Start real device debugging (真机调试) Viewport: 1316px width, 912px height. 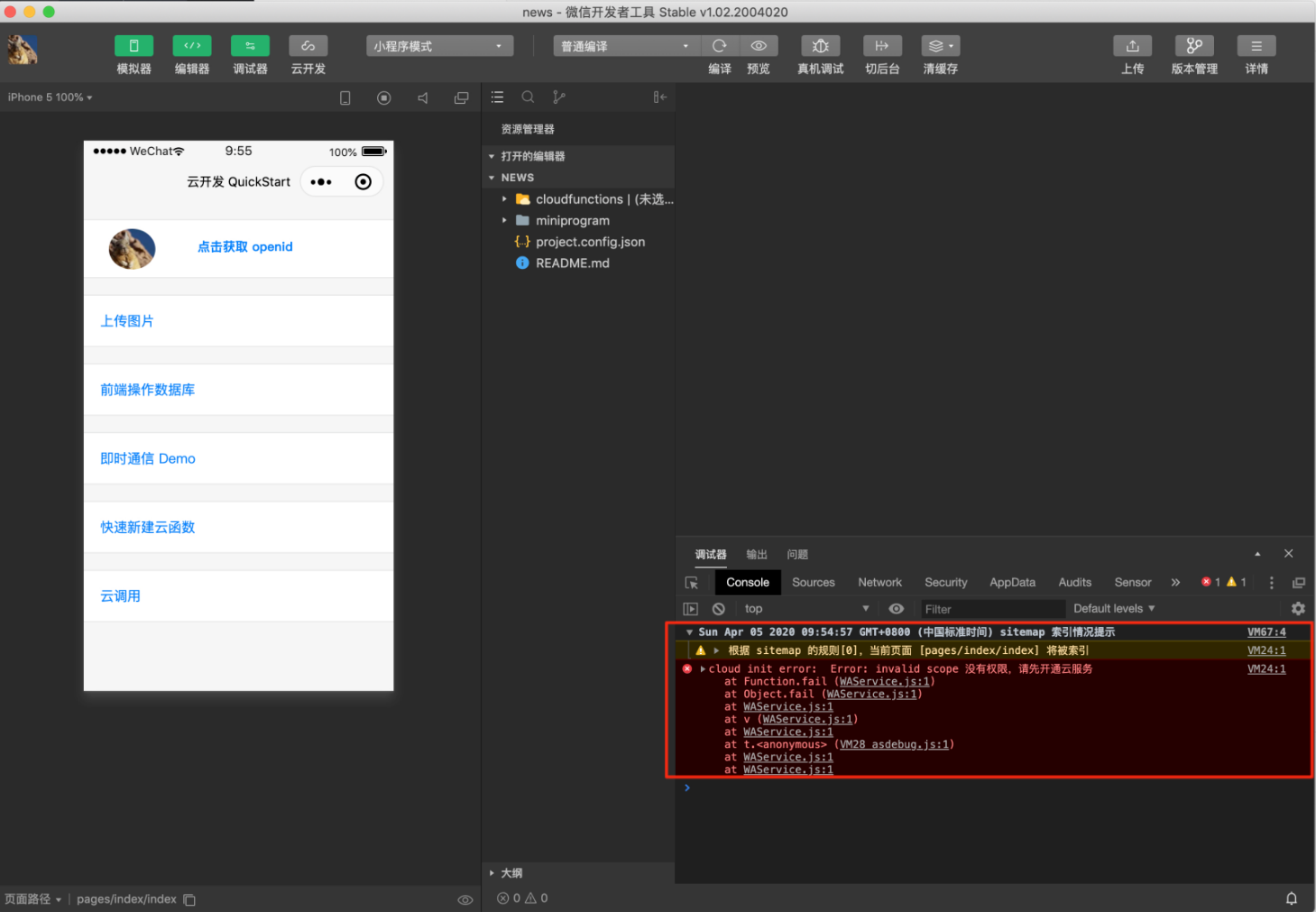[x=821, y=46]
